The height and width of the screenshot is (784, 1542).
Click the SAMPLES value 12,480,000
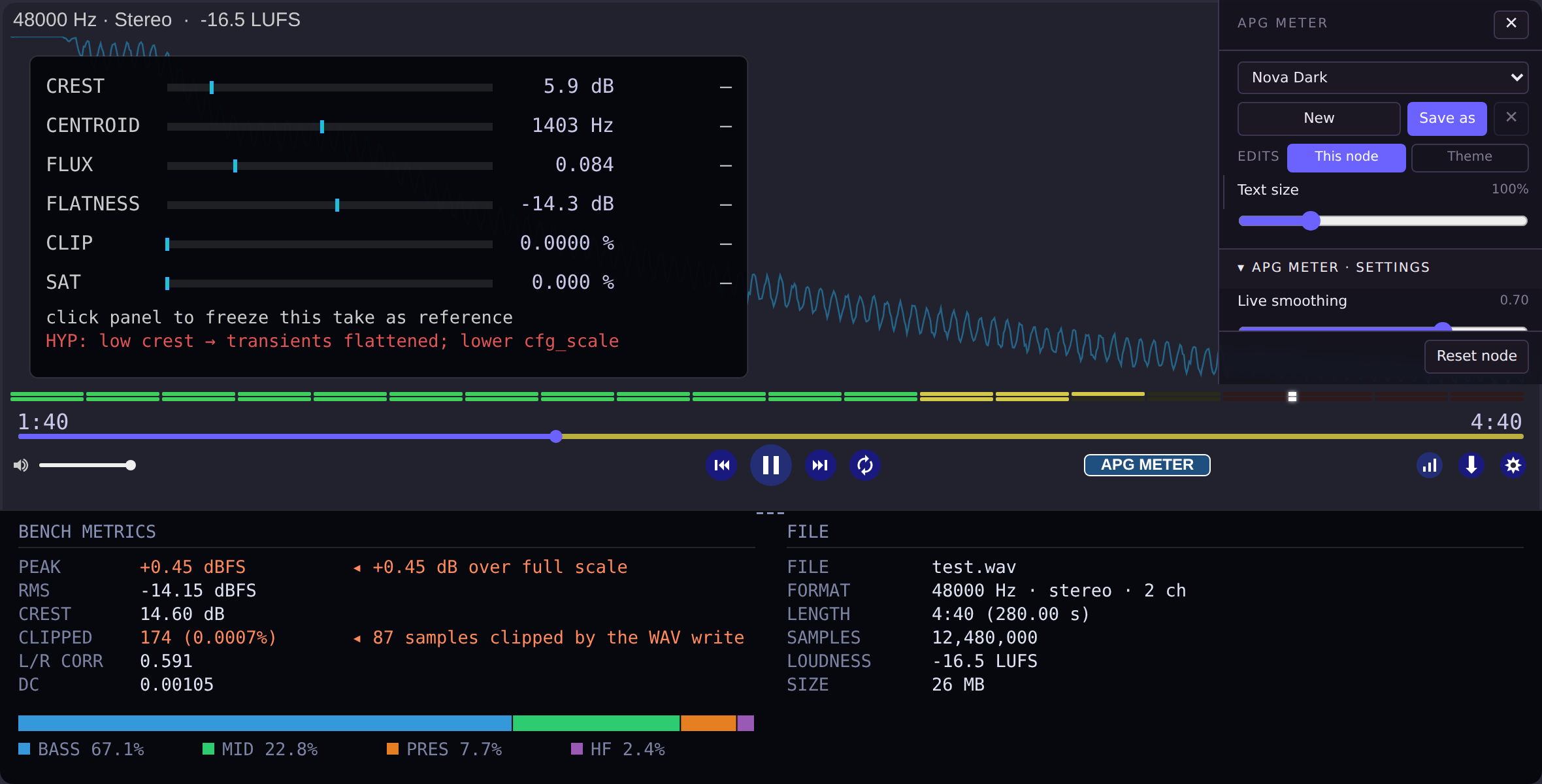(985, 638)
